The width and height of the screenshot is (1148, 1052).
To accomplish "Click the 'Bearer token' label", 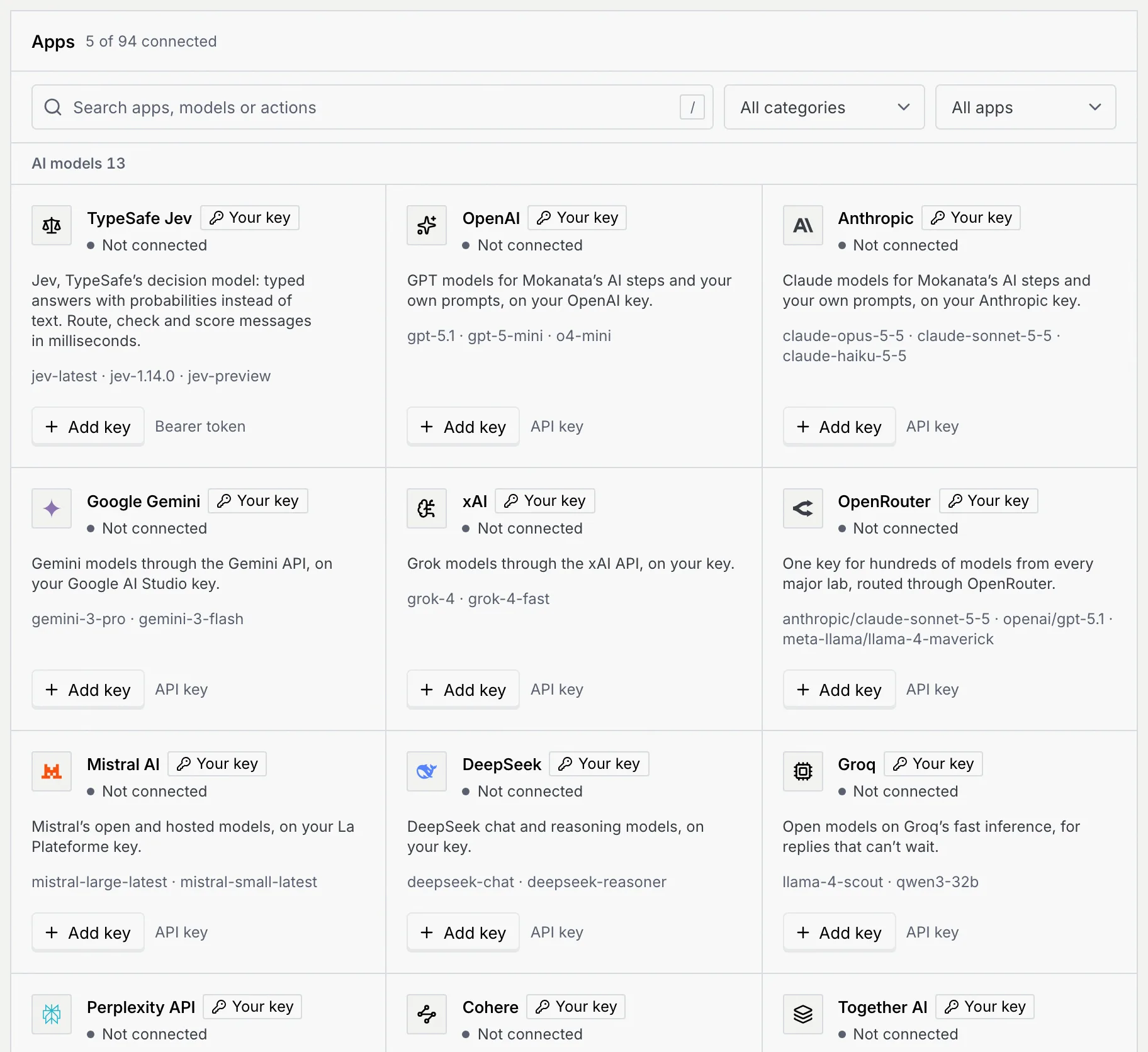I will point(200,427).
